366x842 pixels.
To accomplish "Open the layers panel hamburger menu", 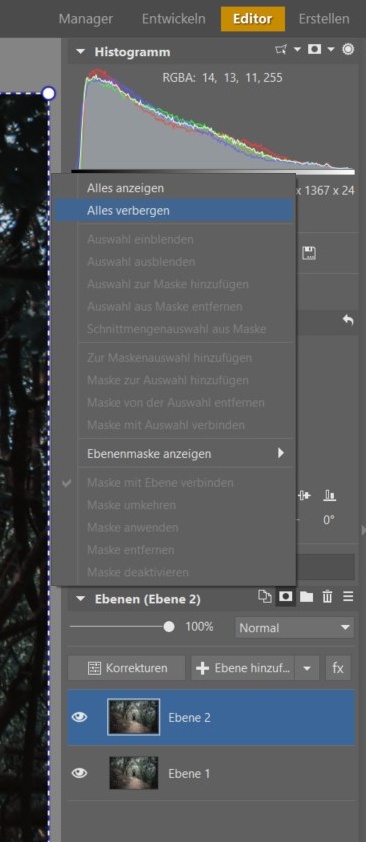I will 348,597.
